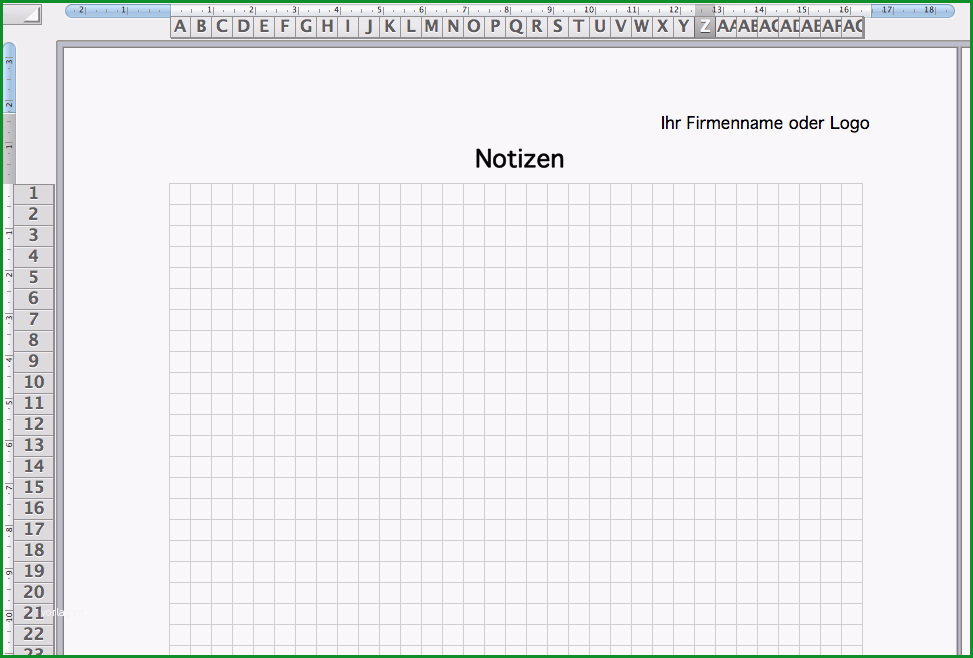Select row 17 header

click(34, 530)
